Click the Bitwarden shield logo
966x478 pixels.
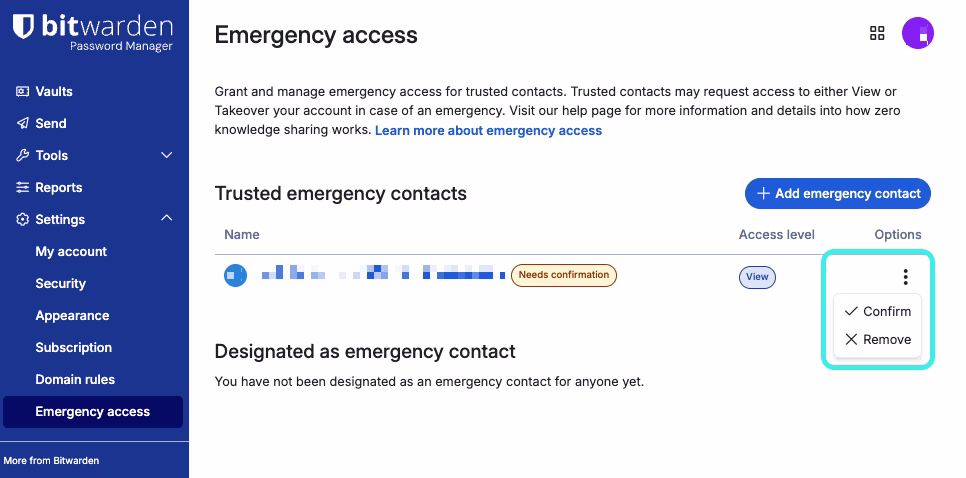[x=24, y=28]
